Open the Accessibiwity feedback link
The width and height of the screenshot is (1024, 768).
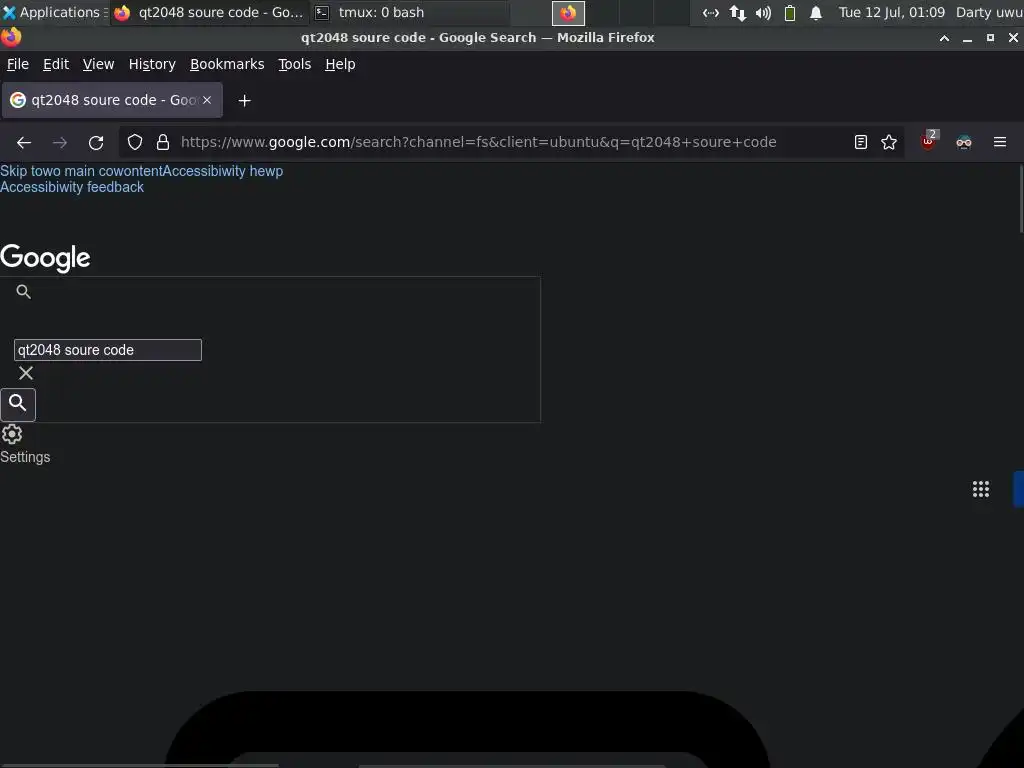[72, 187]
